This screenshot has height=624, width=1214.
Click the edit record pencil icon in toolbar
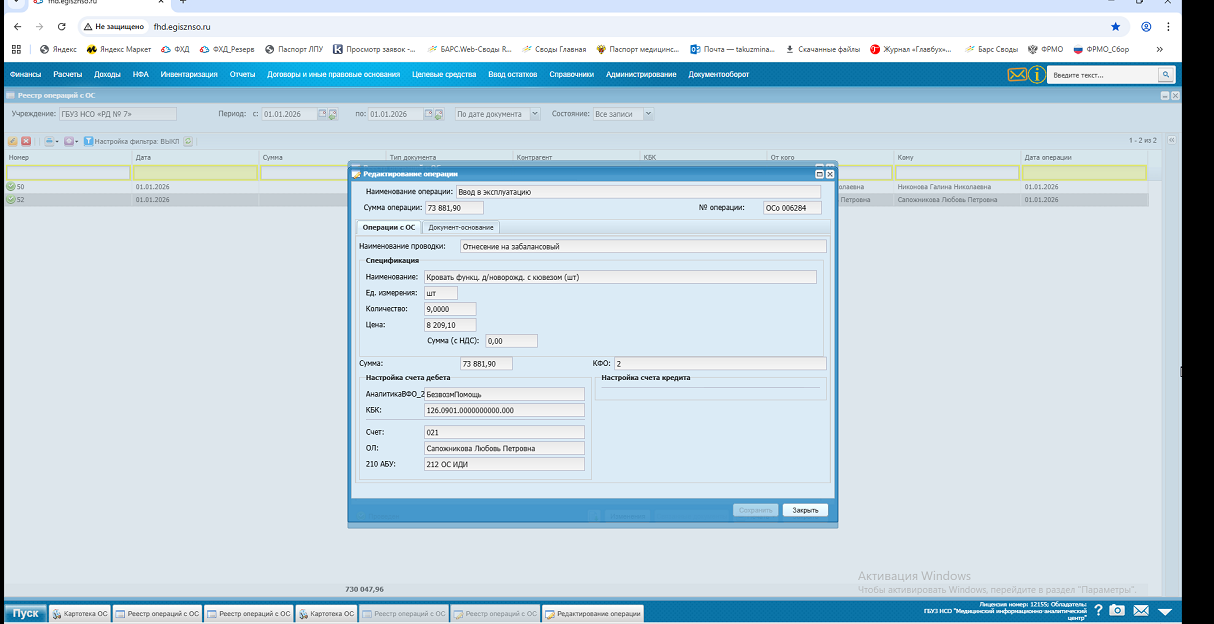point(13,141)
